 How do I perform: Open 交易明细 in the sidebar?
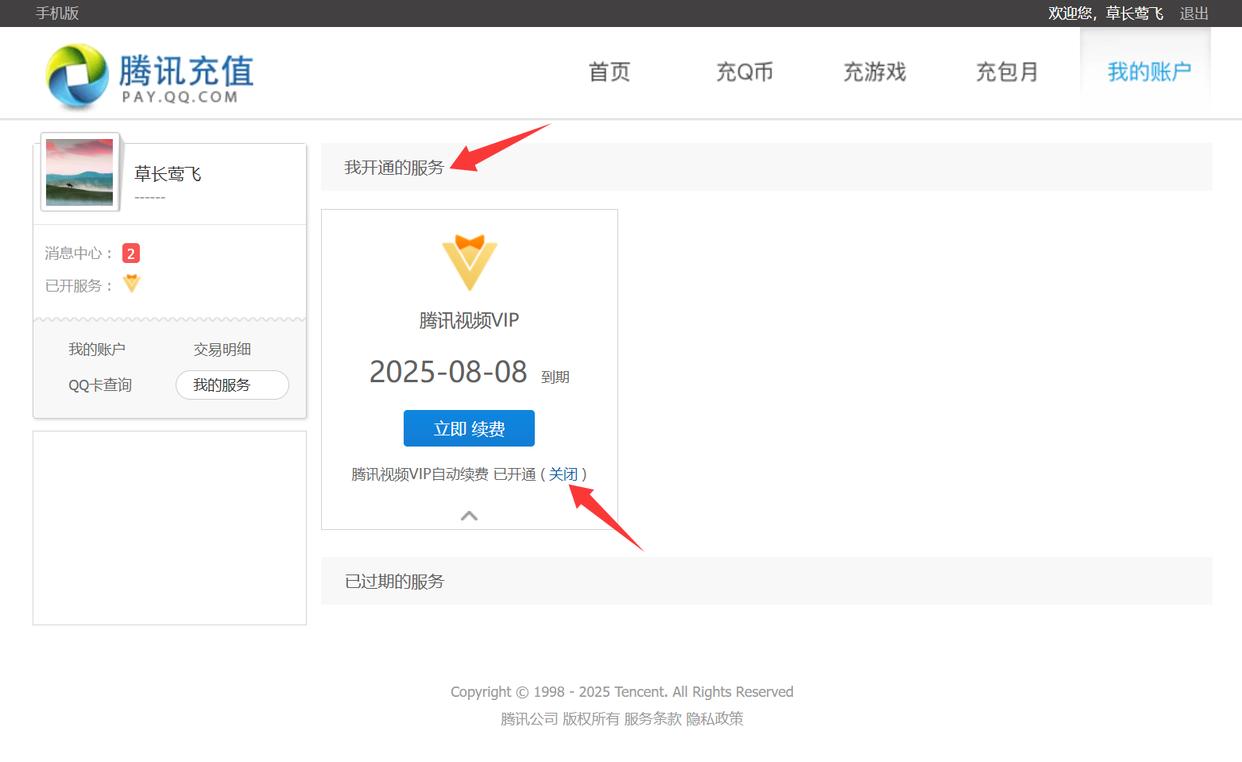coord(222,349)
